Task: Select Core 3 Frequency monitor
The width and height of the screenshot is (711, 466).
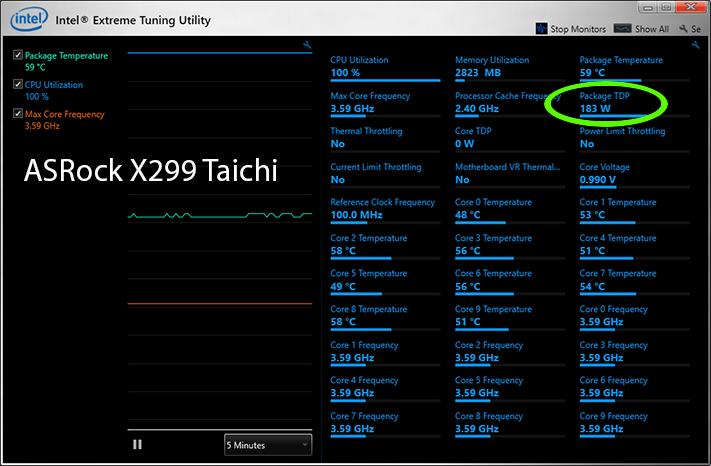Action: click(x=634, y=353)
